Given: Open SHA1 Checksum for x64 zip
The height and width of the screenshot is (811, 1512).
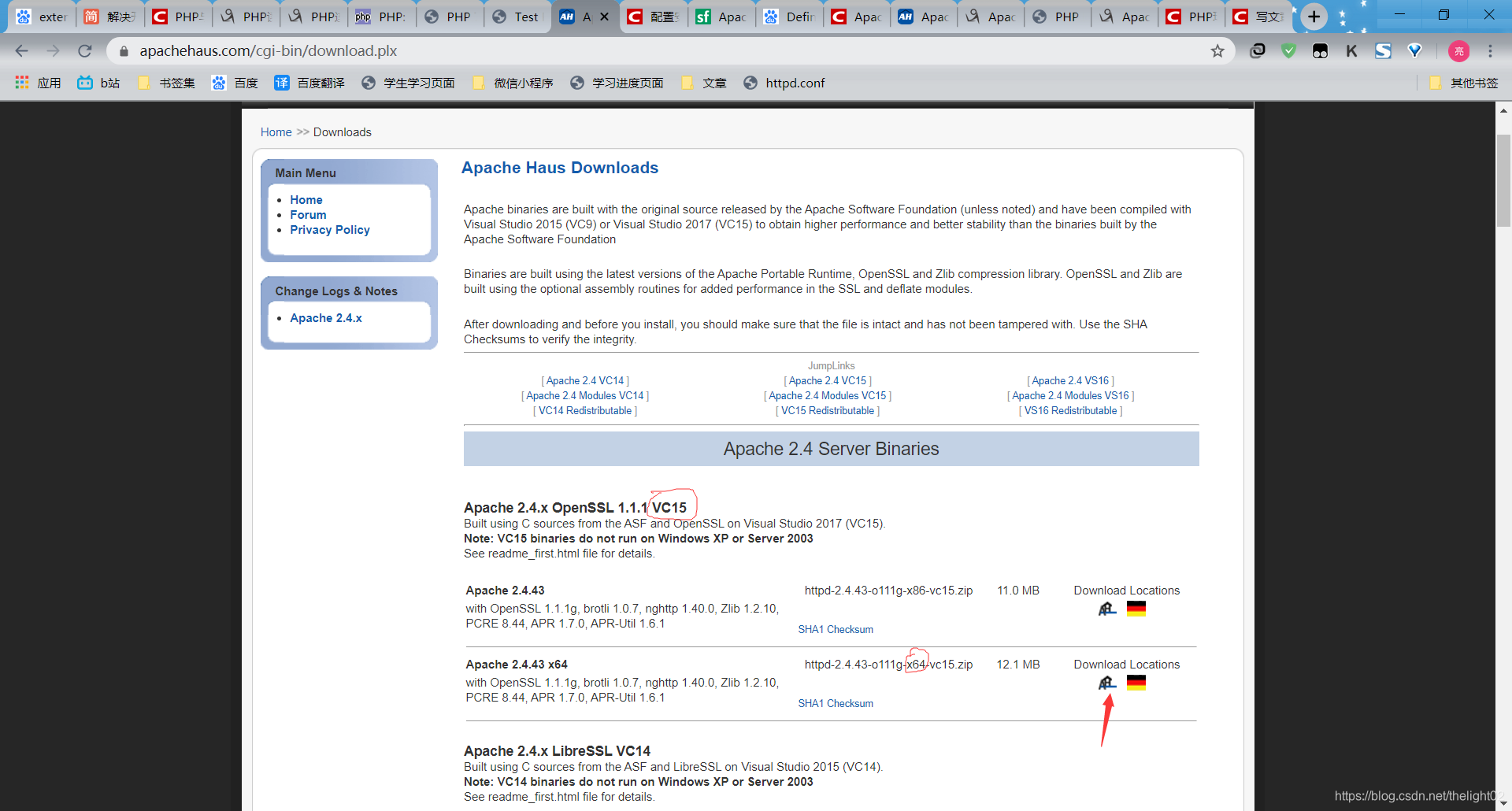Looking at the screenshot, I should tap(836, 704).
